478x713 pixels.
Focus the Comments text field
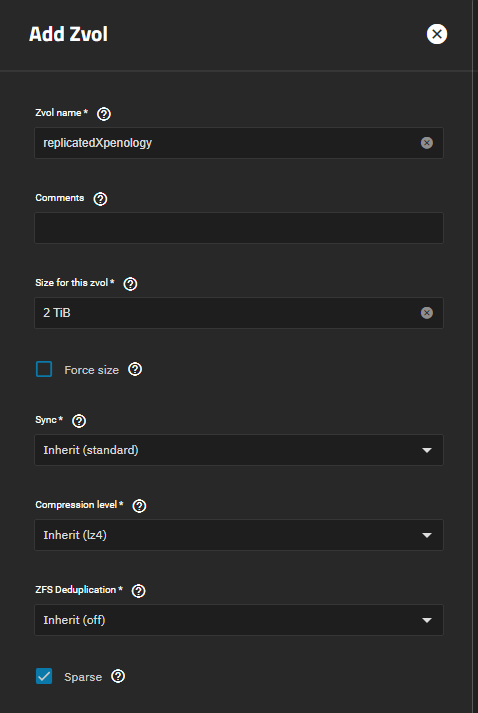coord(239,228)
